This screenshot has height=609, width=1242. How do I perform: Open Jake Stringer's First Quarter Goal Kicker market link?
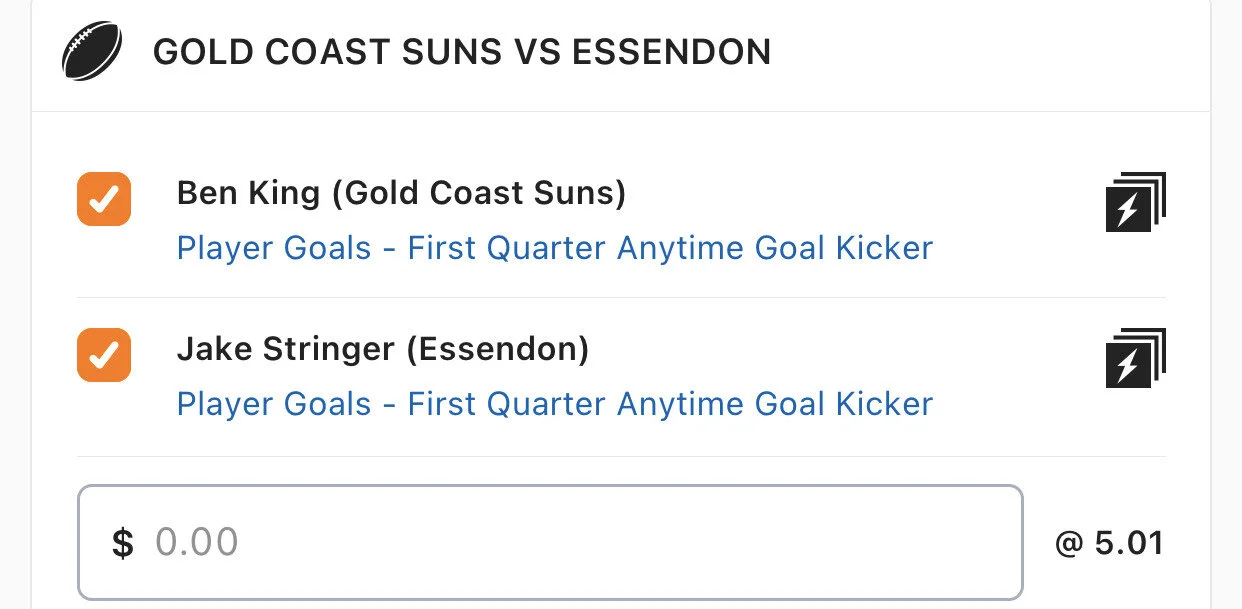click(554, 404)
